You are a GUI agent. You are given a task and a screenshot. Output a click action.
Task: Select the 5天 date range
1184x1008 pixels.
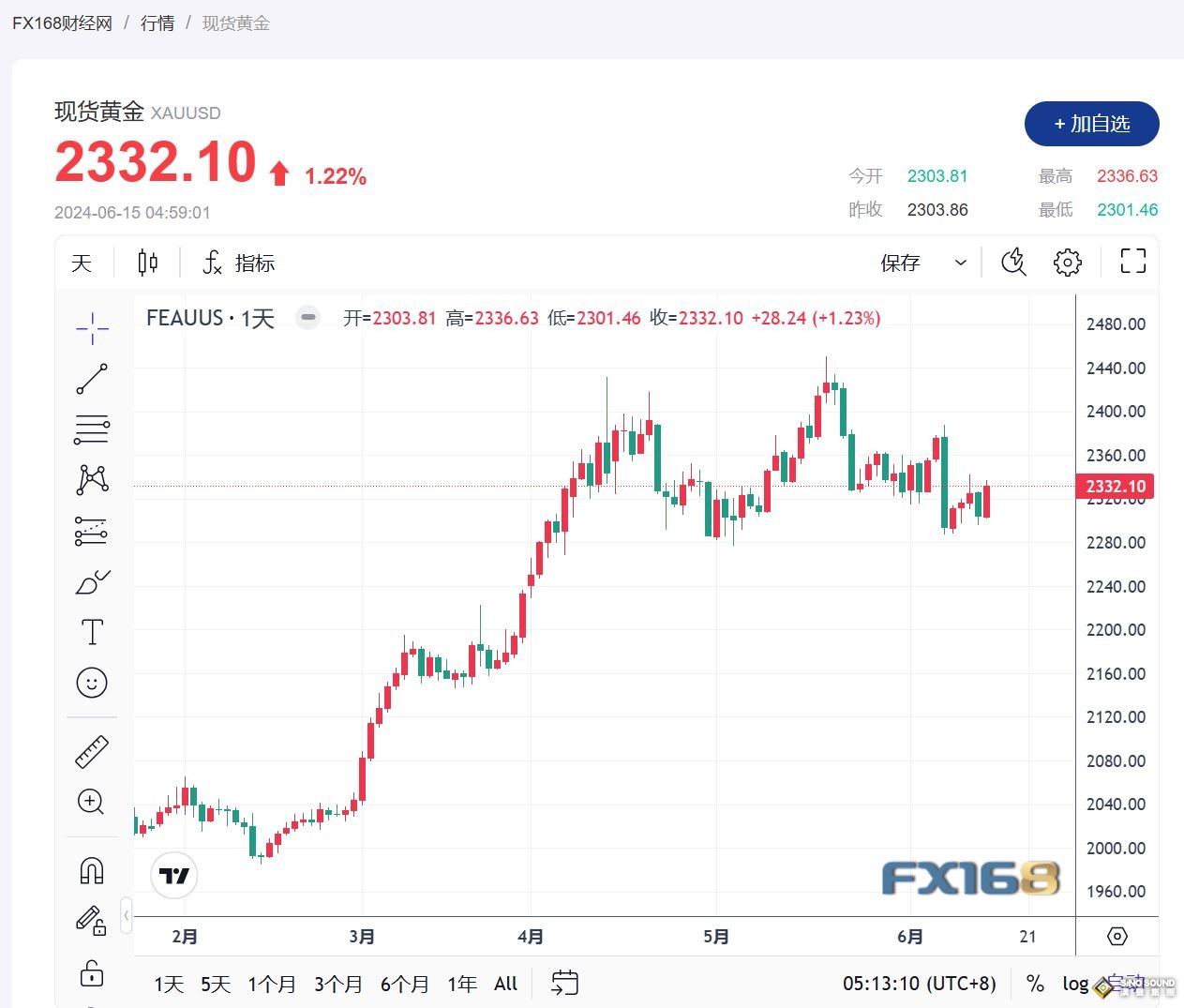(216, 984)
